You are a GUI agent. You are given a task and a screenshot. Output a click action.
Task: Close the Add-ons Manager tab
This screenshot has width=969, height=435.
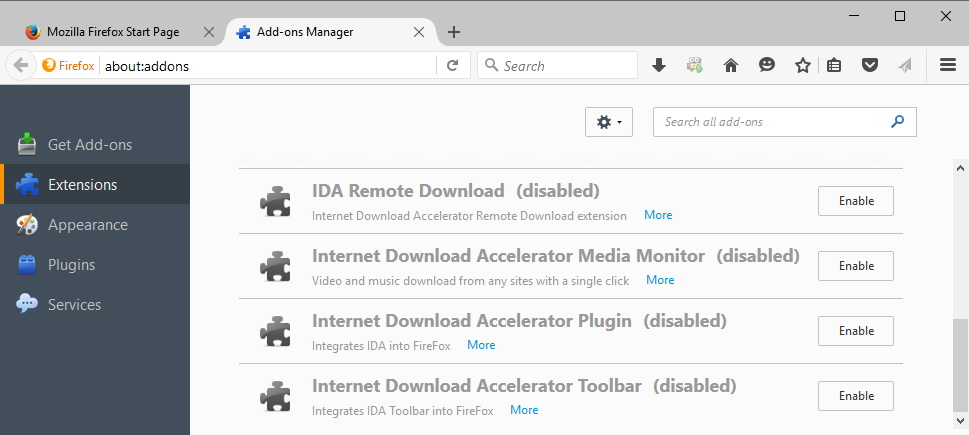(419, 32)
